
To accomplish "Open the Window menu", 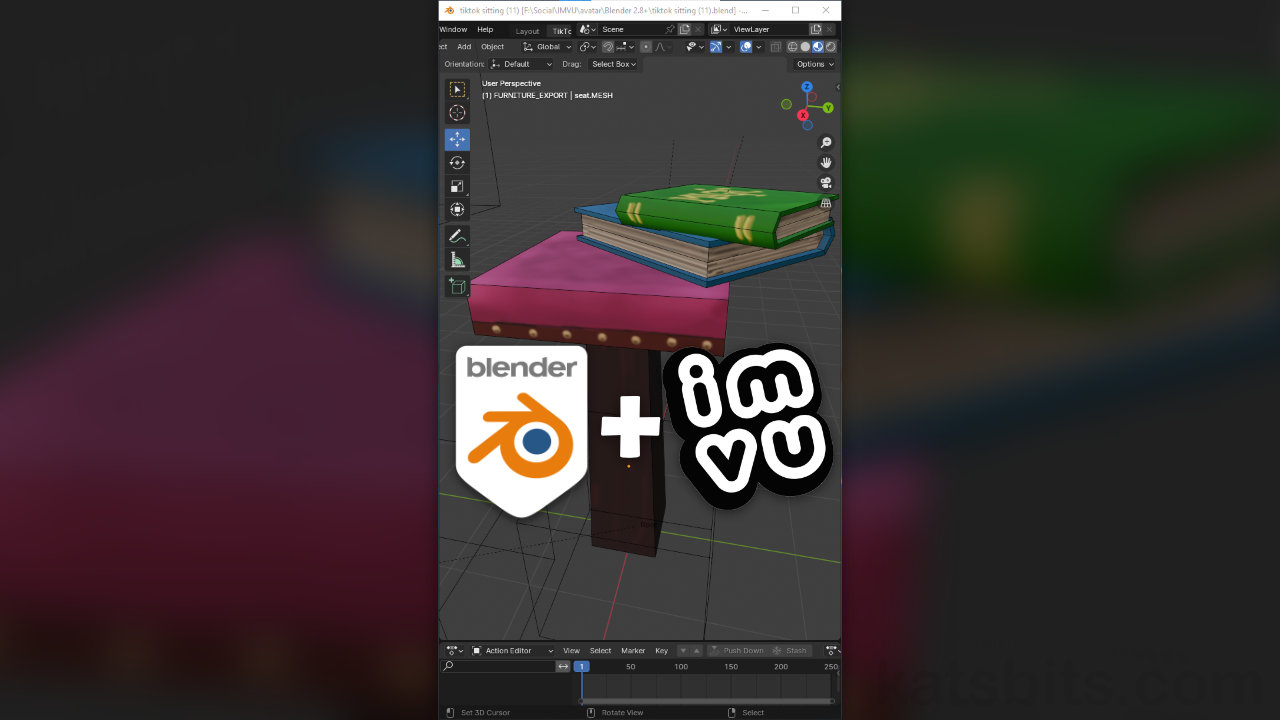I will pyautogui.click(x=453, y=30).
